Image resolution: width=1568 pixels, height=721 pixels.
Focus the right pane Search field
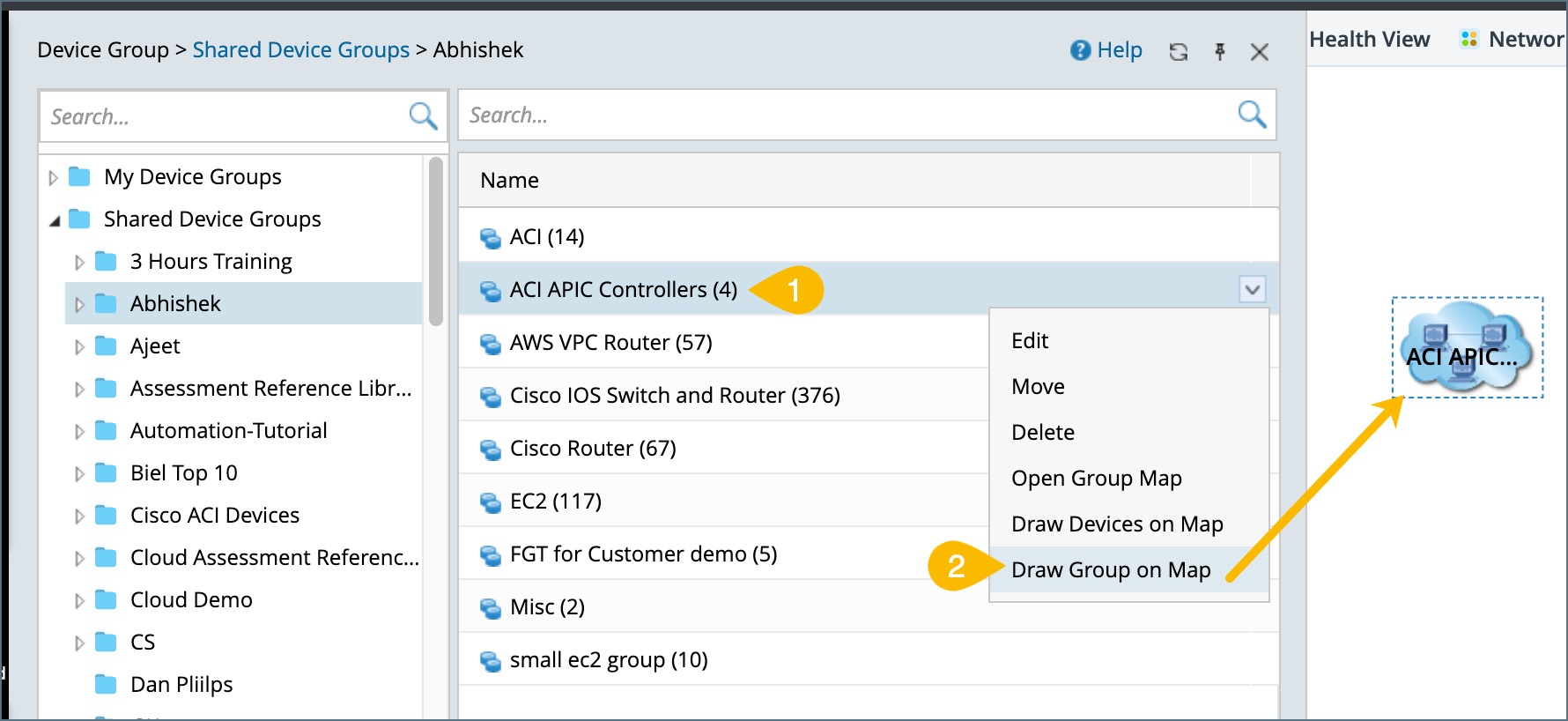pyautogui.click(x=846, y=115)
